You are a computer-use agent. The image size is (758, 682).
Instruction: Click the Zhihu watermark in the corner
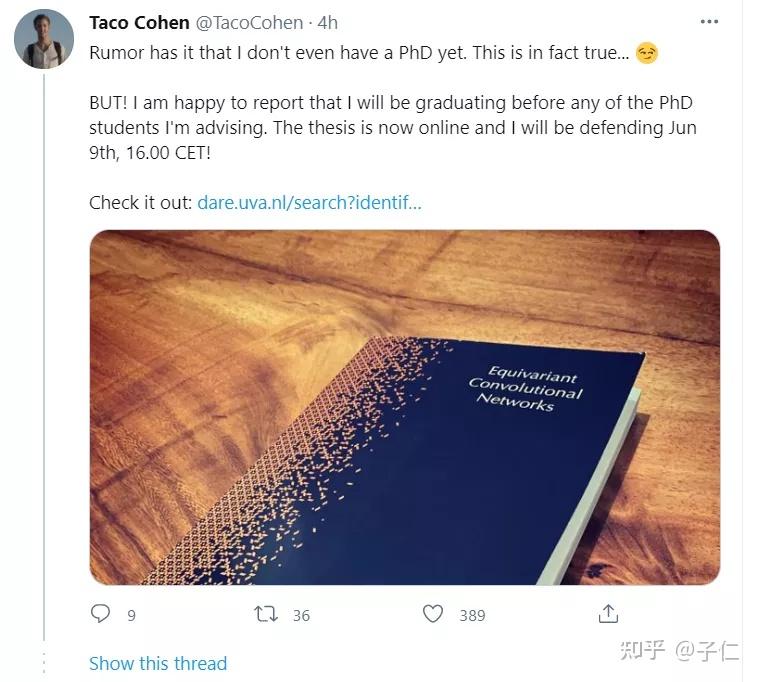pyautogui.click(x=680, y=653)
